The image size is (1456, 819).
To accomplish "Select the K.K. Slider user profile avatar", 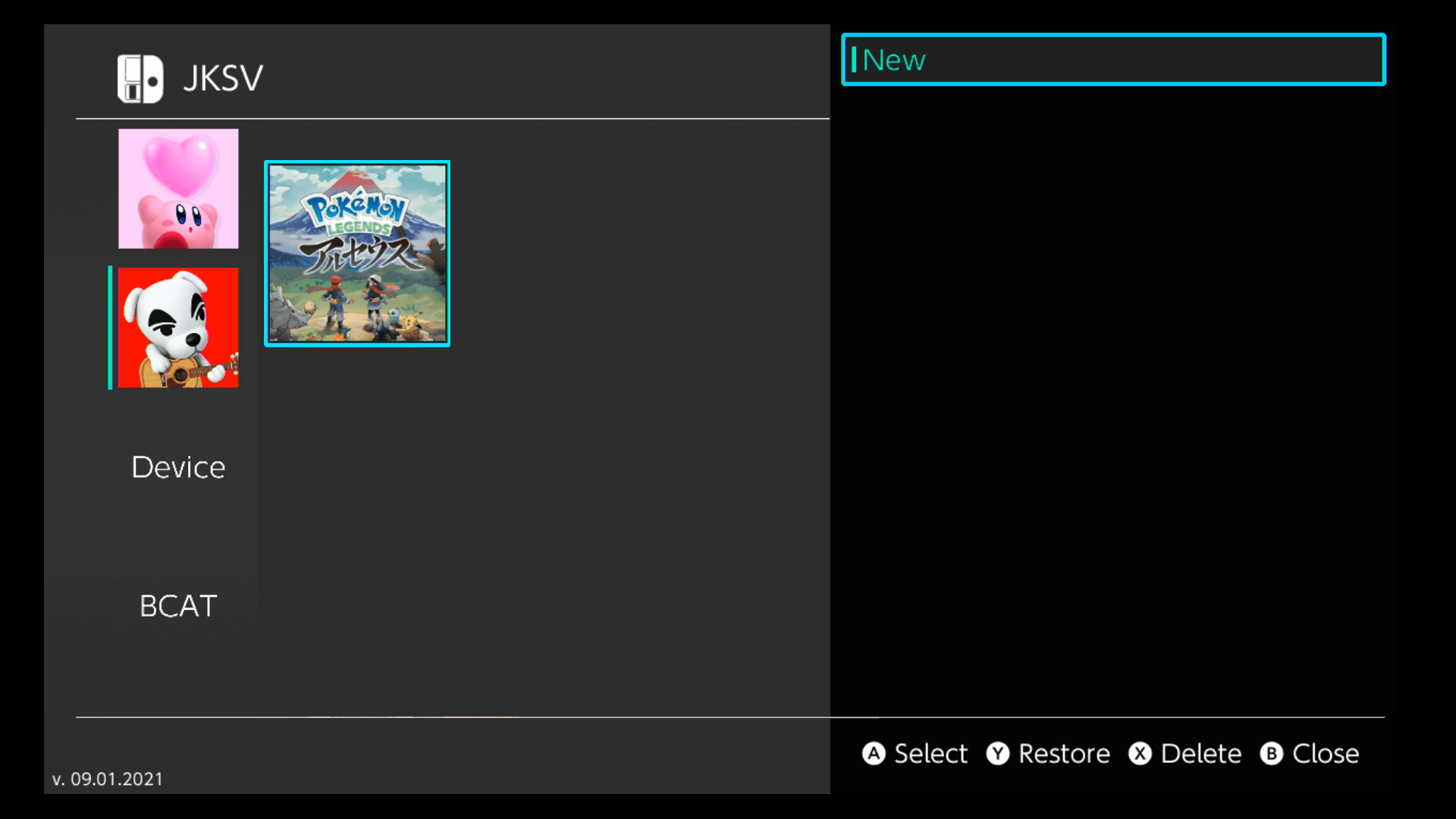I will (178, 328).
